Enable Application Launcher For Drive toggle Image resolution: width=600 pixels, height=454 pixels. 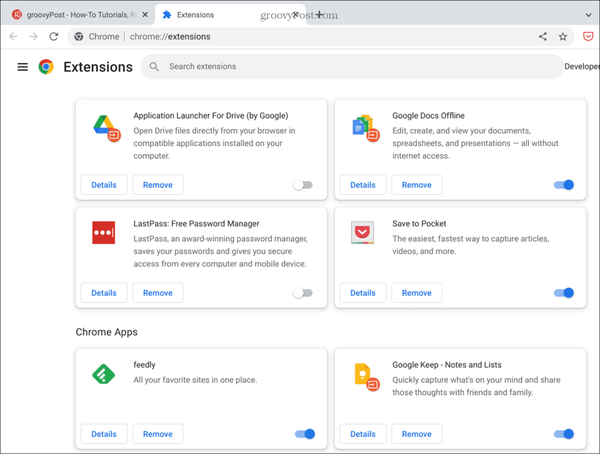click(303, 185)
